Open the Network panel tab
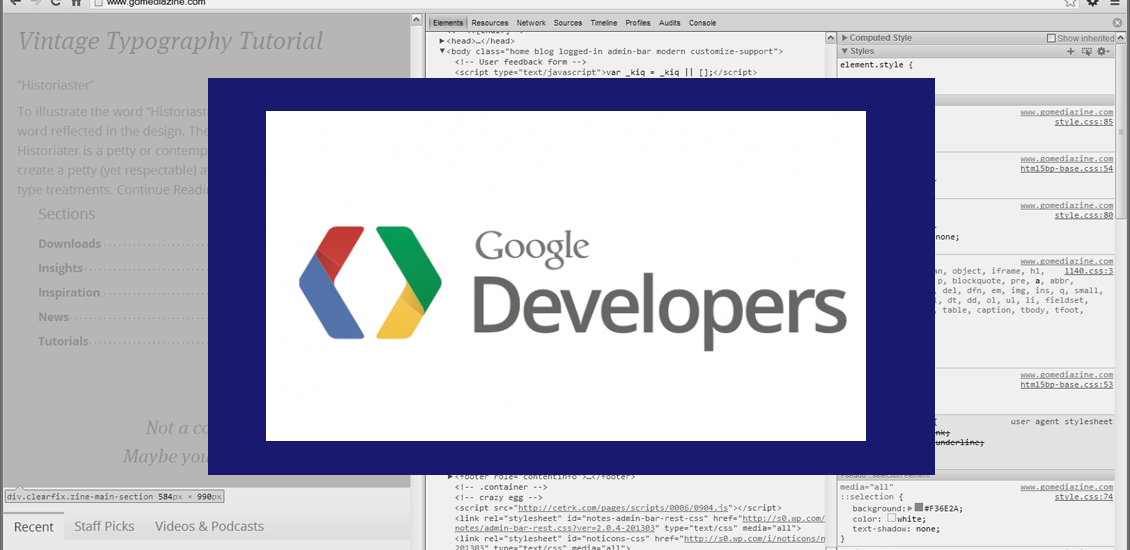 [x=531, y=23]
